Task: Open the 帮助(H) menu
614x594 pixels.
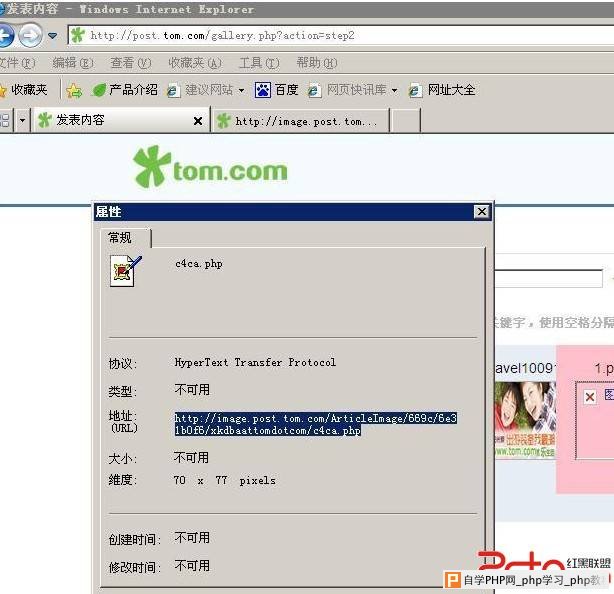Action: pos(316,63)
